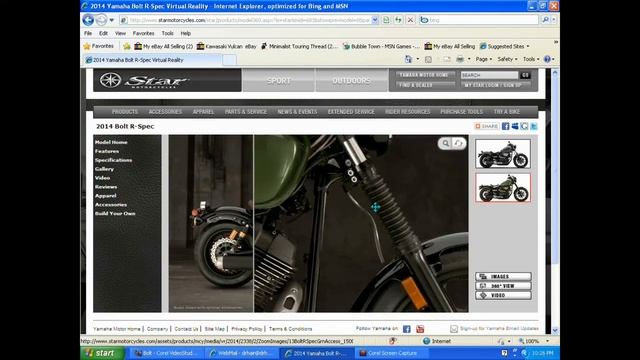This screenshot has height=360, width=640.
Task: Click the Compatibility View icon
Action: click(386, 20)
